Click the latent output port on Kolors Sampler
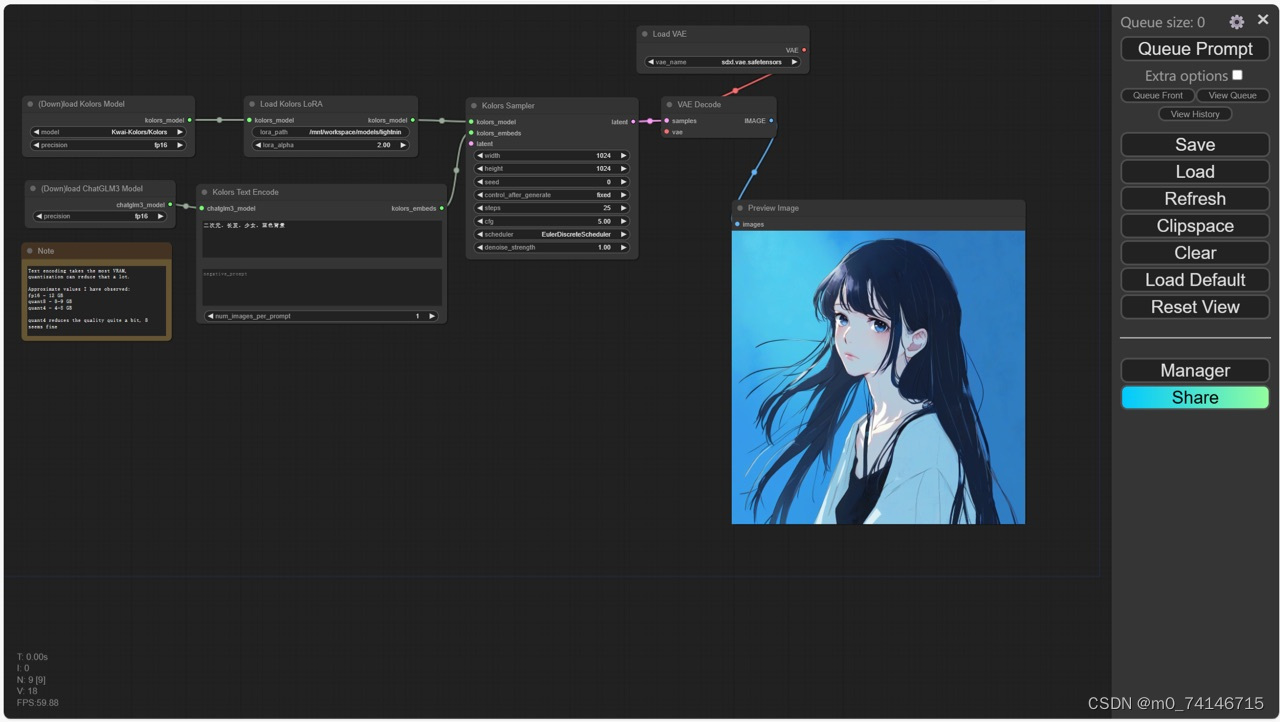 click(633, 122)
